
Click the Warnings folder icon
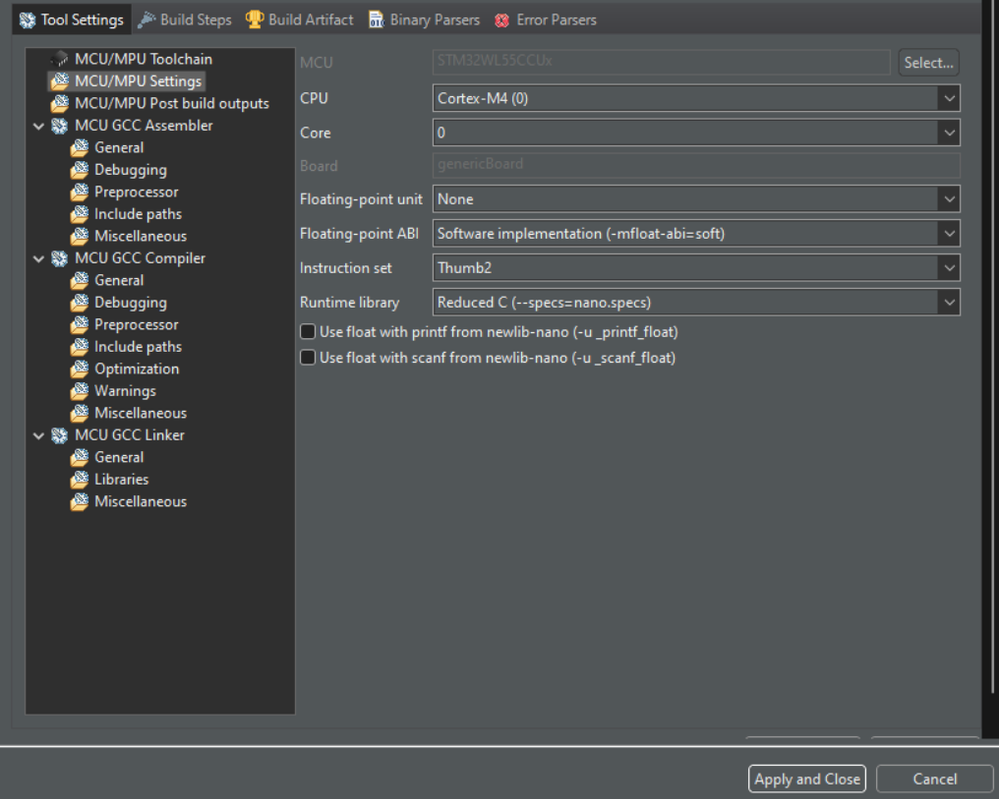click(80, 391)
